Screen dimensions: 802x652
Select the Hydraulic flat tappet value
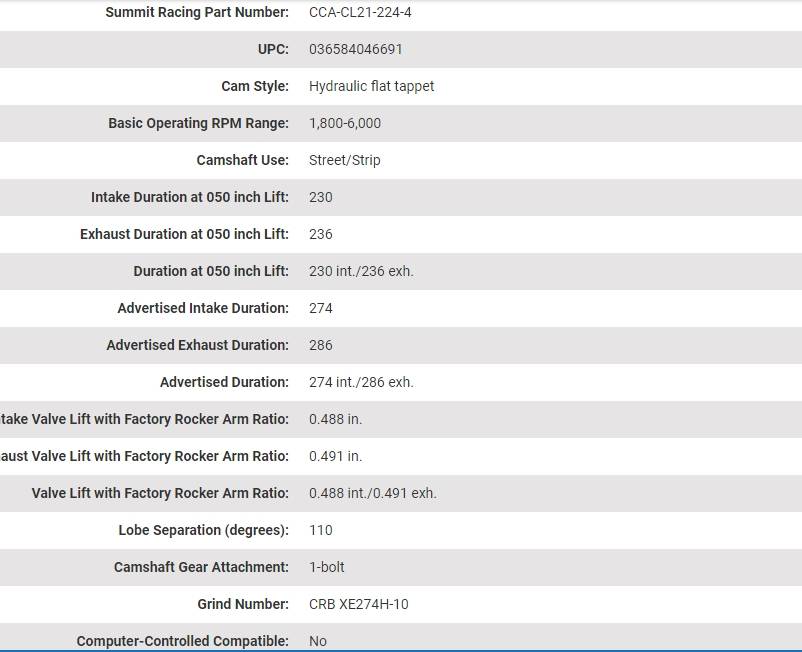[372, 86]
